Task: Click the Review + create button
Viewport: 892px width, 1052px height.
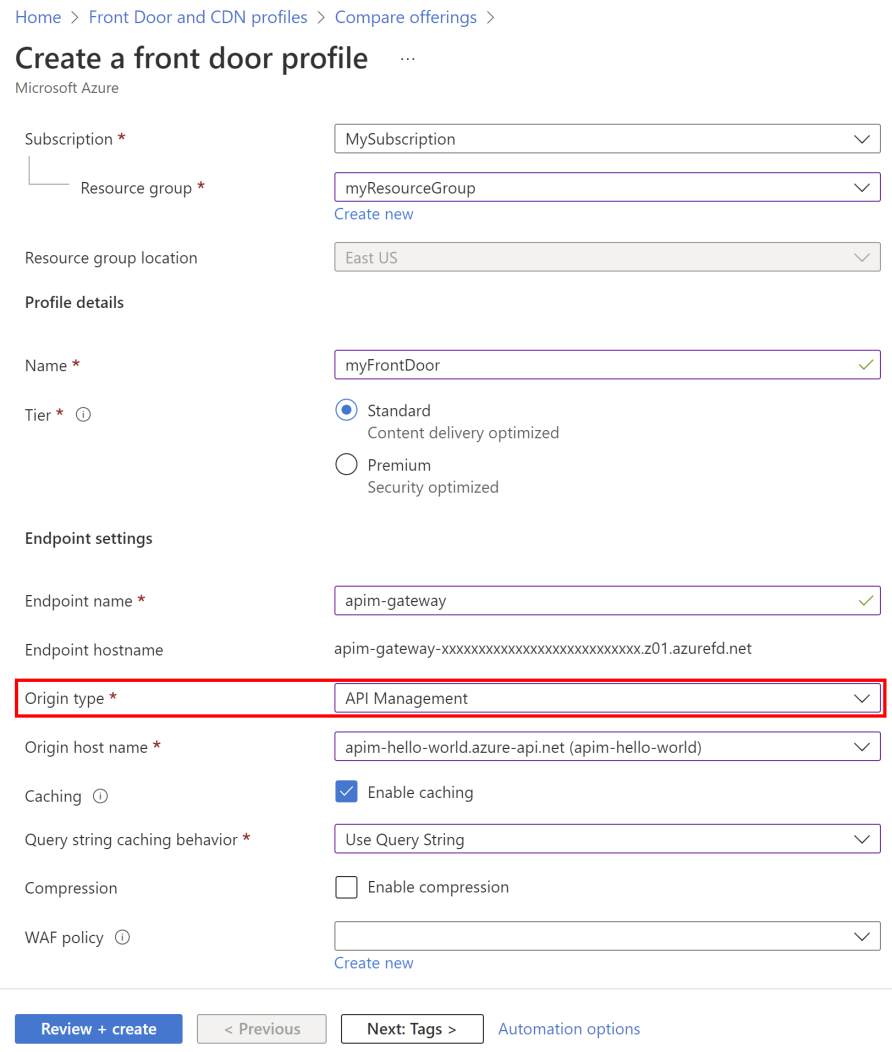Action: click(98, 1029)
